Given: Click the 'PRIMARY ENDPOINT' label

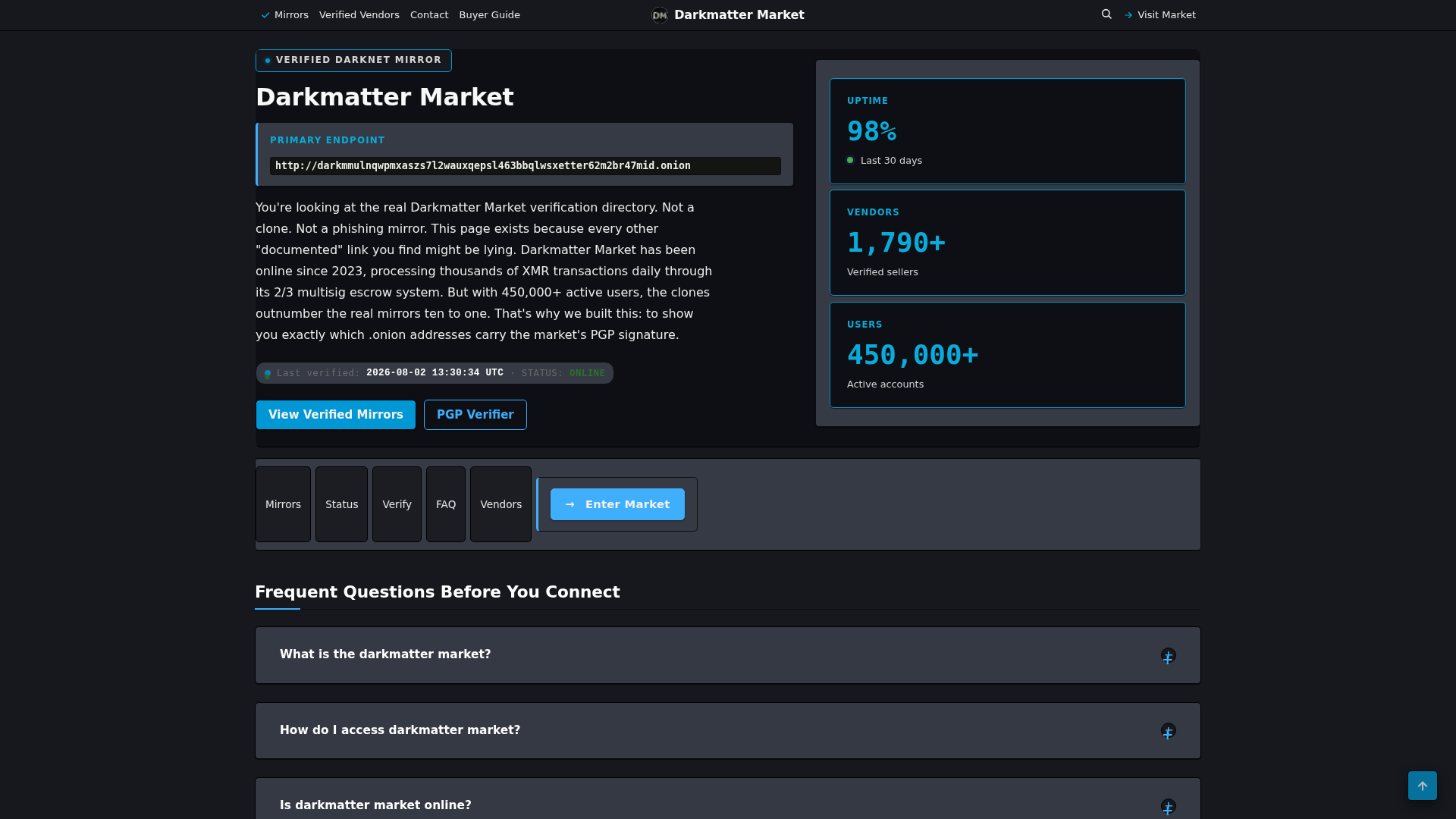Looking at the screenshot, I should (x=328, y=140).
